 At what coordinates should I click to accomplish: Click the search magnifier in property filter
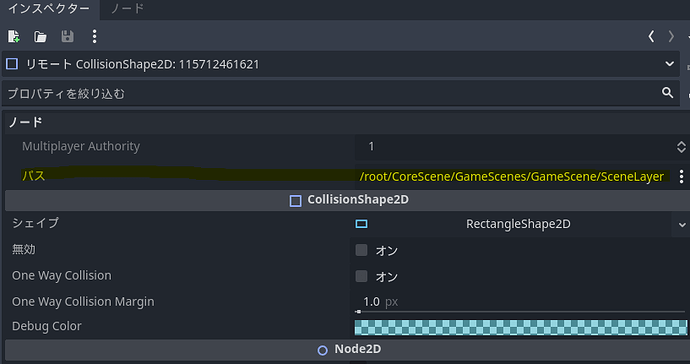[x=668, y=93]
